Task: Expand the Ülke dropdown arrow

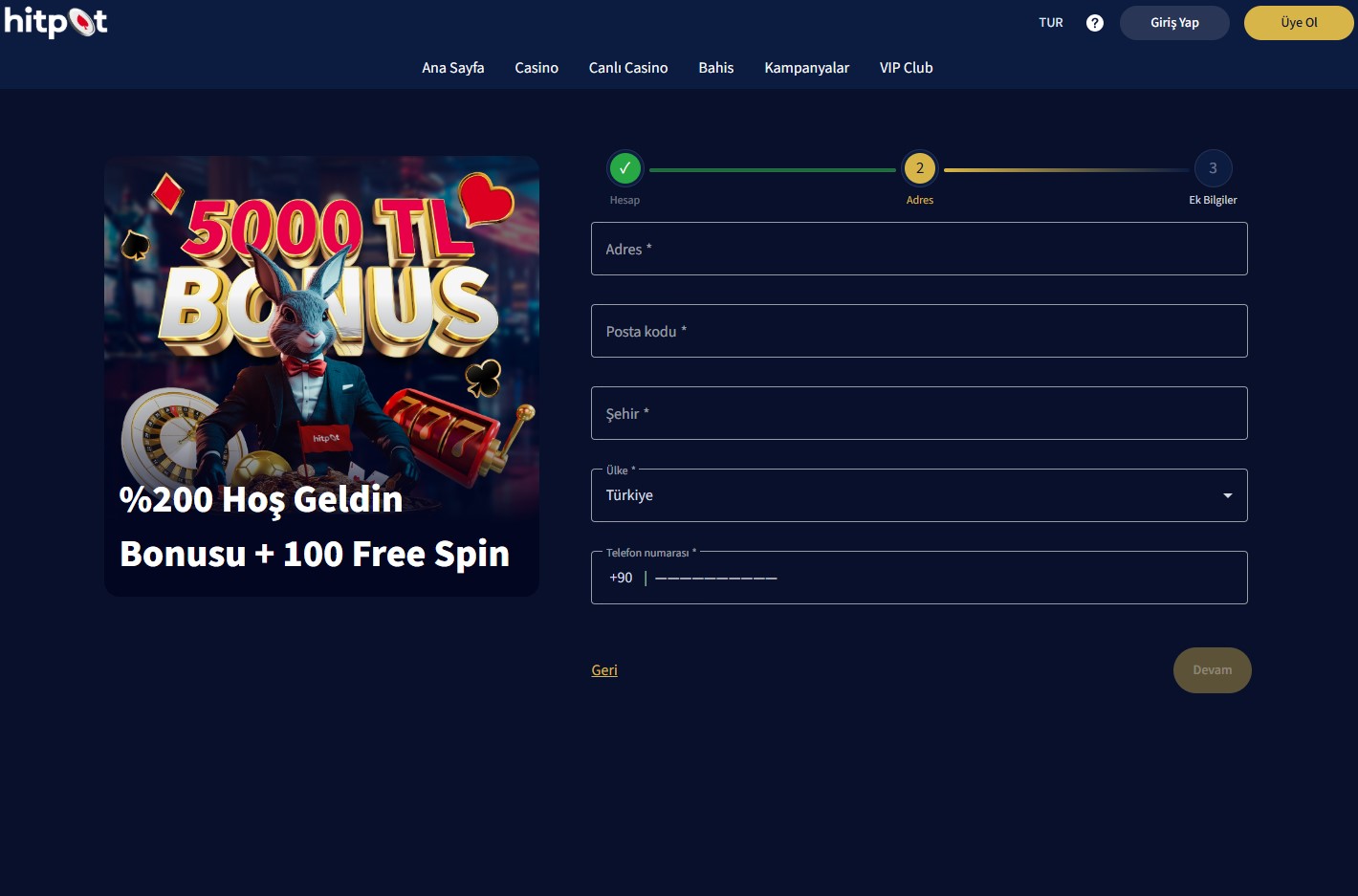Action: tap(1227, 495)
